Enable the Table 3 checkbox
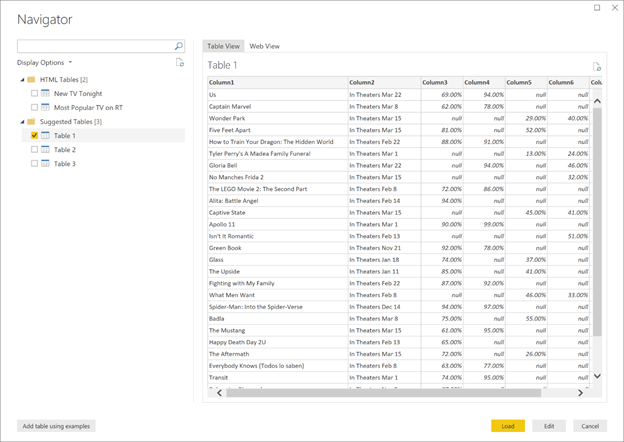 click(34, 163)
